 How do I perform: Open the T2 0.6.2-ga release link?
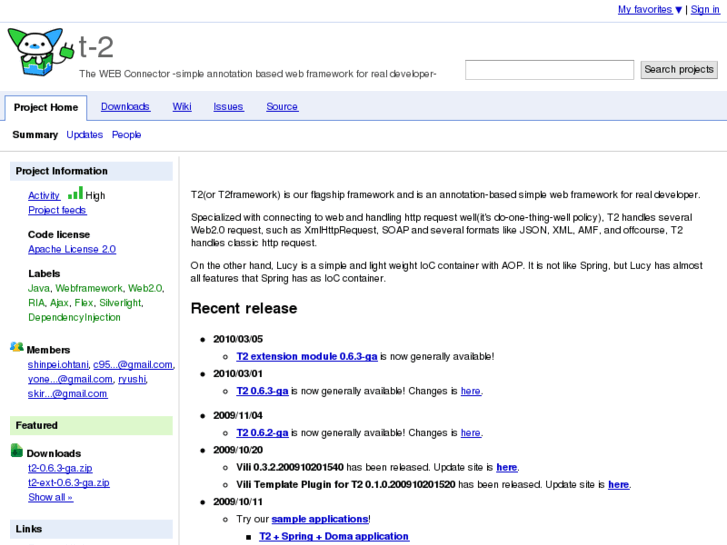pyautogui.click(x=262, y=433)
